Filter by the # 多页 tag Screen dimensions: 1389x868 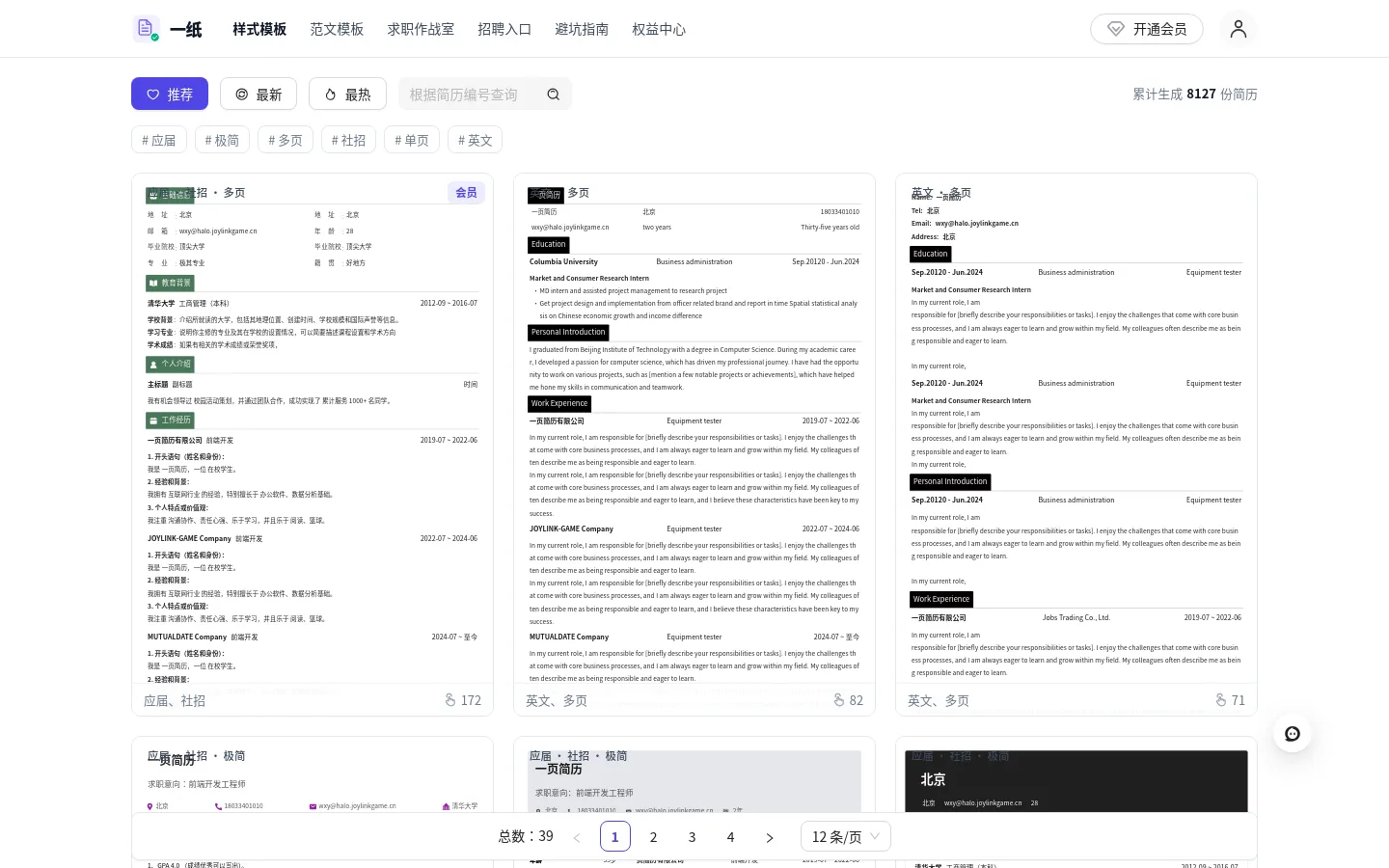[x=286, y=140]
